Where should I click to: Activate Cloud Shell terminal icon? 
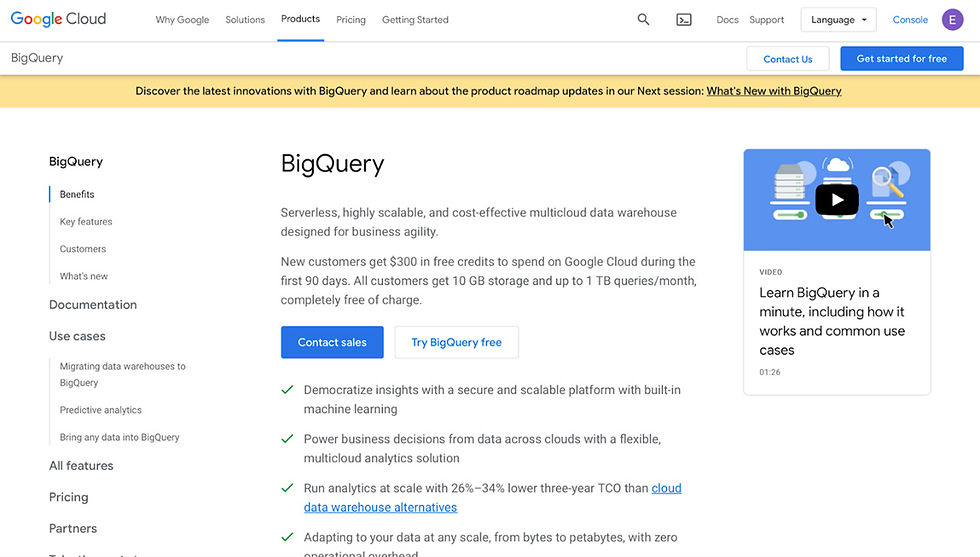point(684,19)
